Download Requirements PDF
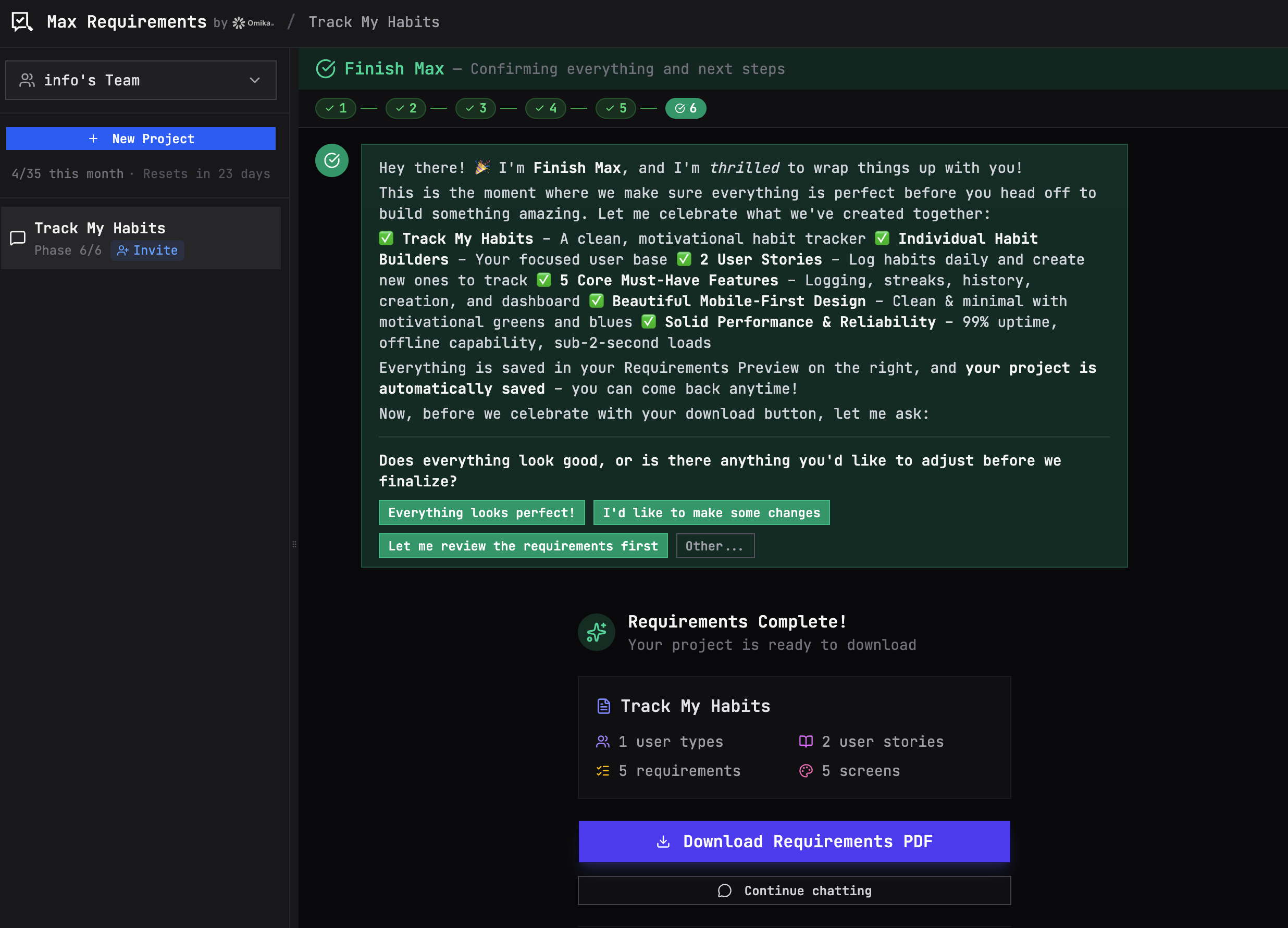The height and width of the screenshot is (928, 1288). point(794,841)
